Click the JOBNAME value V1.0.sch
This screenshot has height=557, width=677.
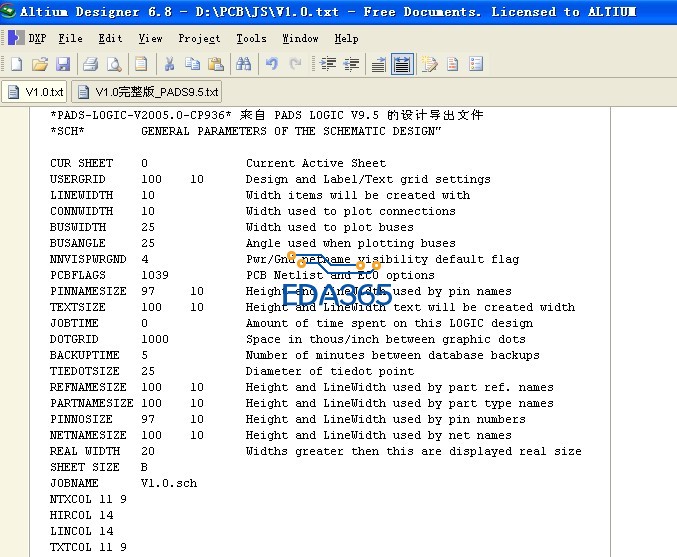click(169, 483)
